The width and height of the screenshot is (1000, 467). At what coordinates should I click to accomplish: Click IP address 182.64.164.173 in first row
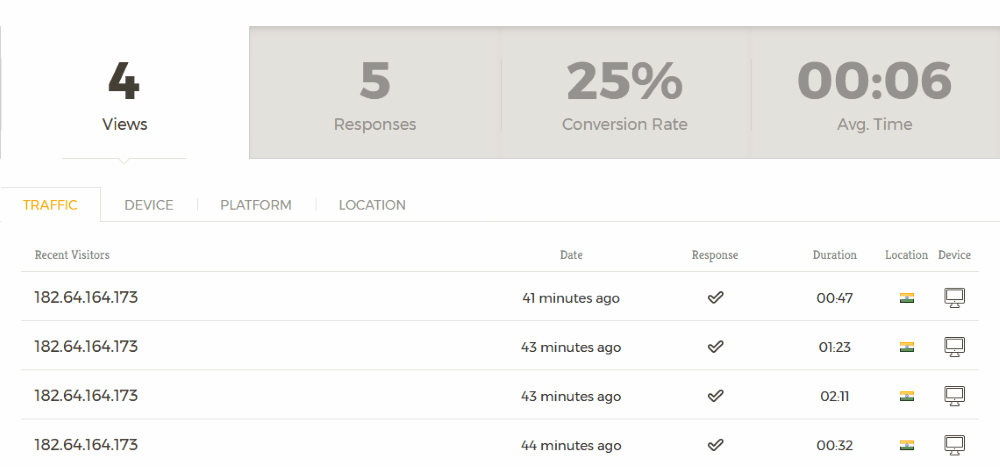[x=86, y=297]
